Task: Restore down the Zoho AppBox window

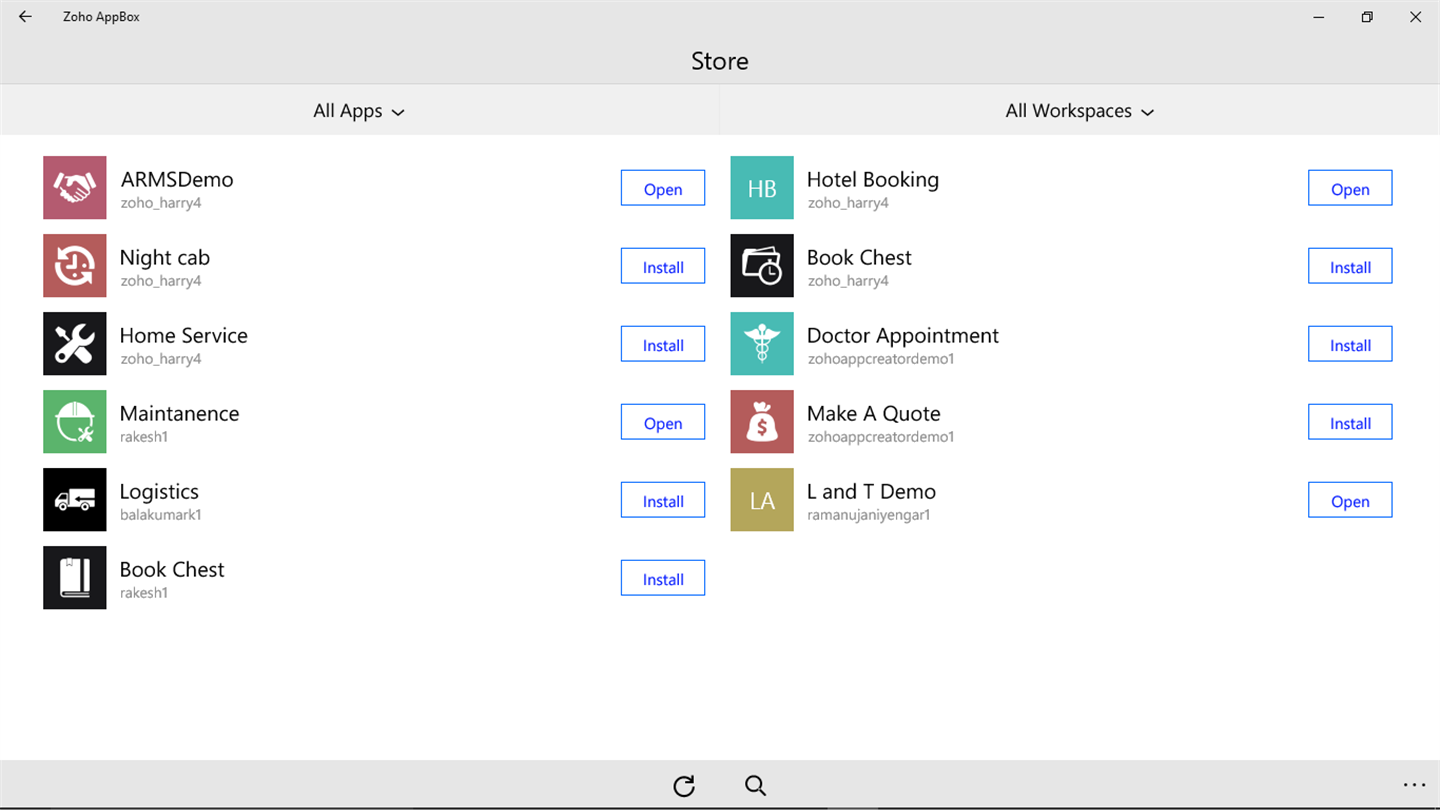Action: [x=1367, y=17]
